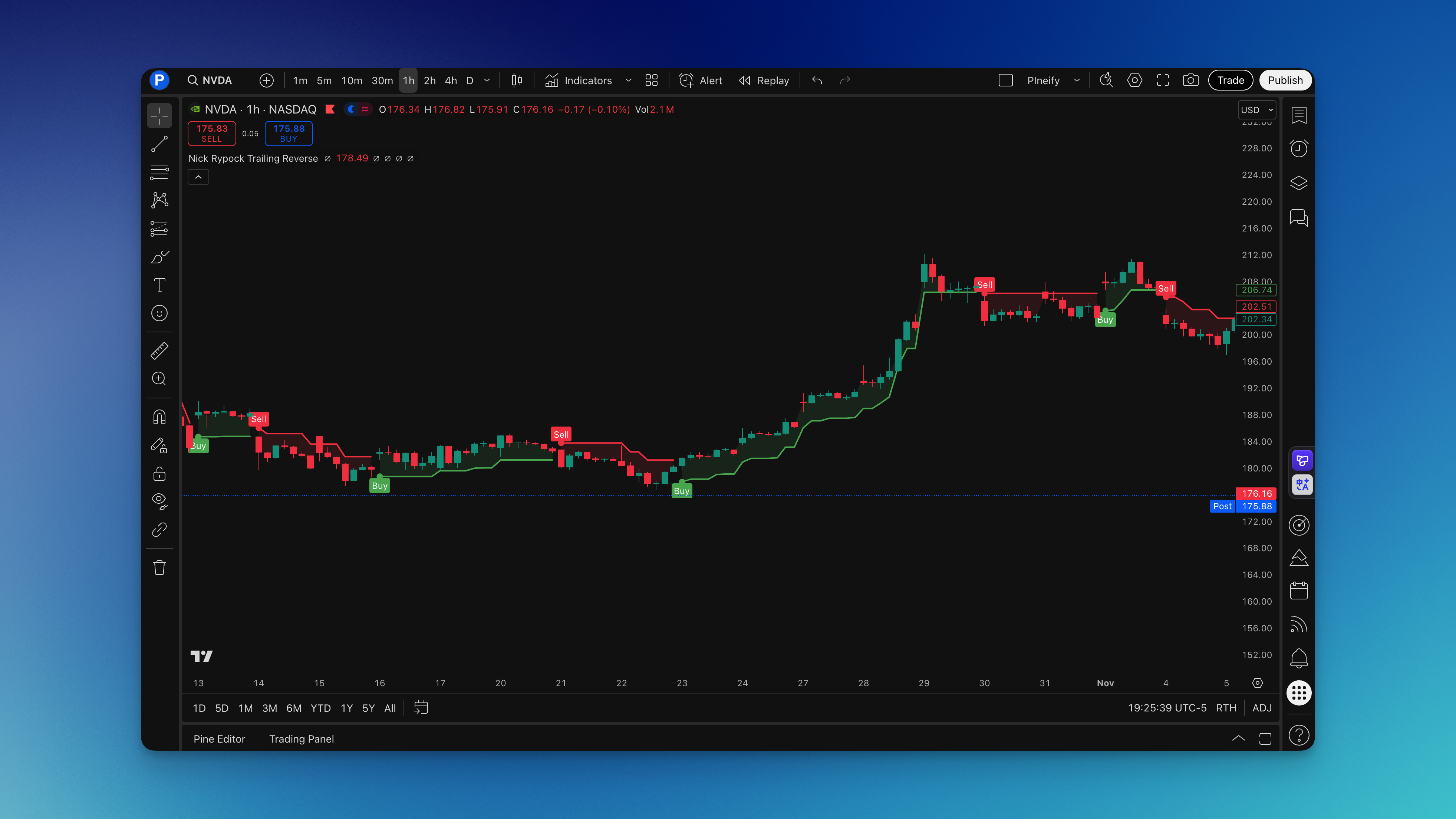Select the Brush drawing tool
Image resolution: width=1456 pixels, height=819 pixels.
159,257
